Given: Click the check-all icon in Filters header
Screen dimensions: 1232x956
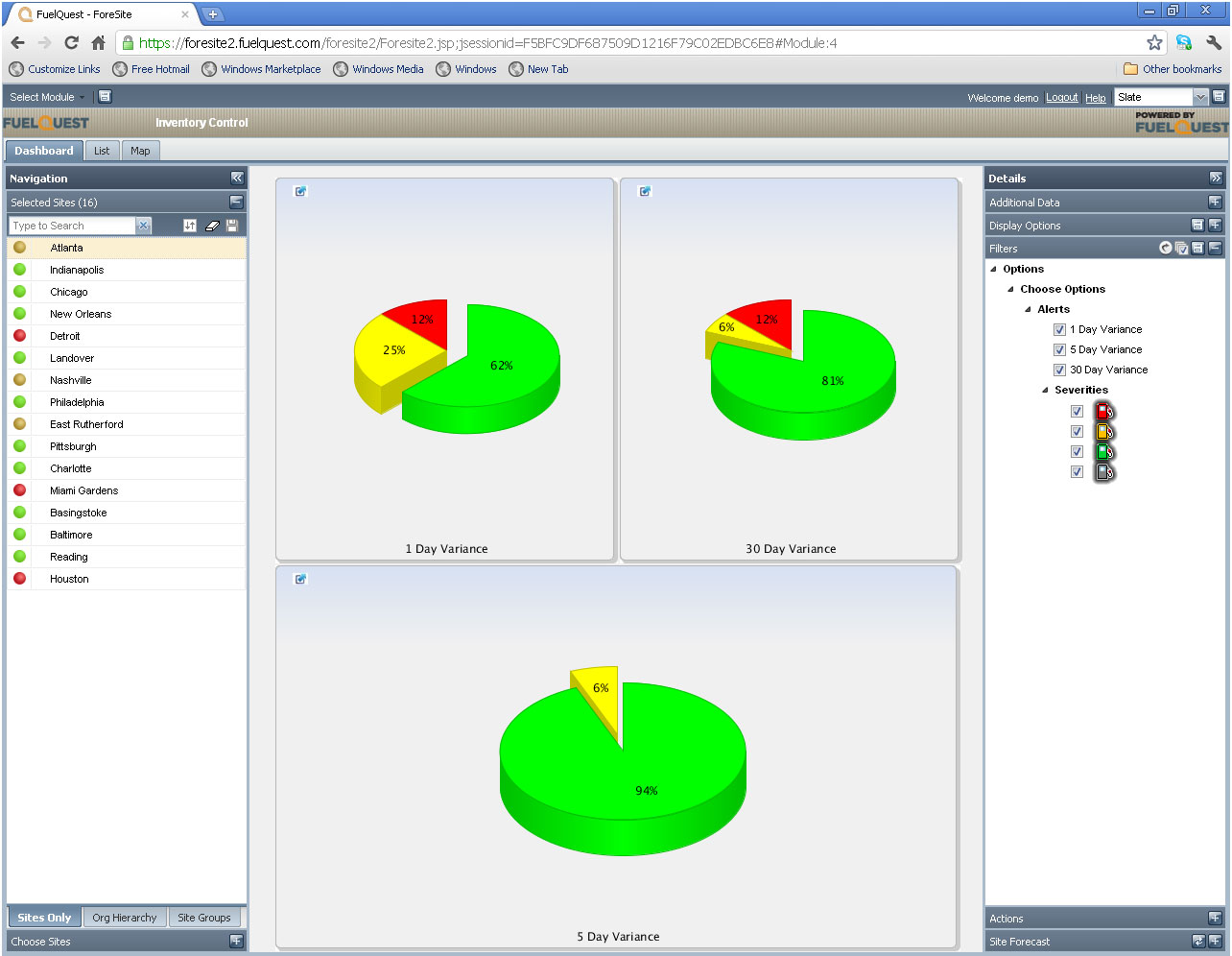Looking at the screenshot, I should [x=1181, y=248].
